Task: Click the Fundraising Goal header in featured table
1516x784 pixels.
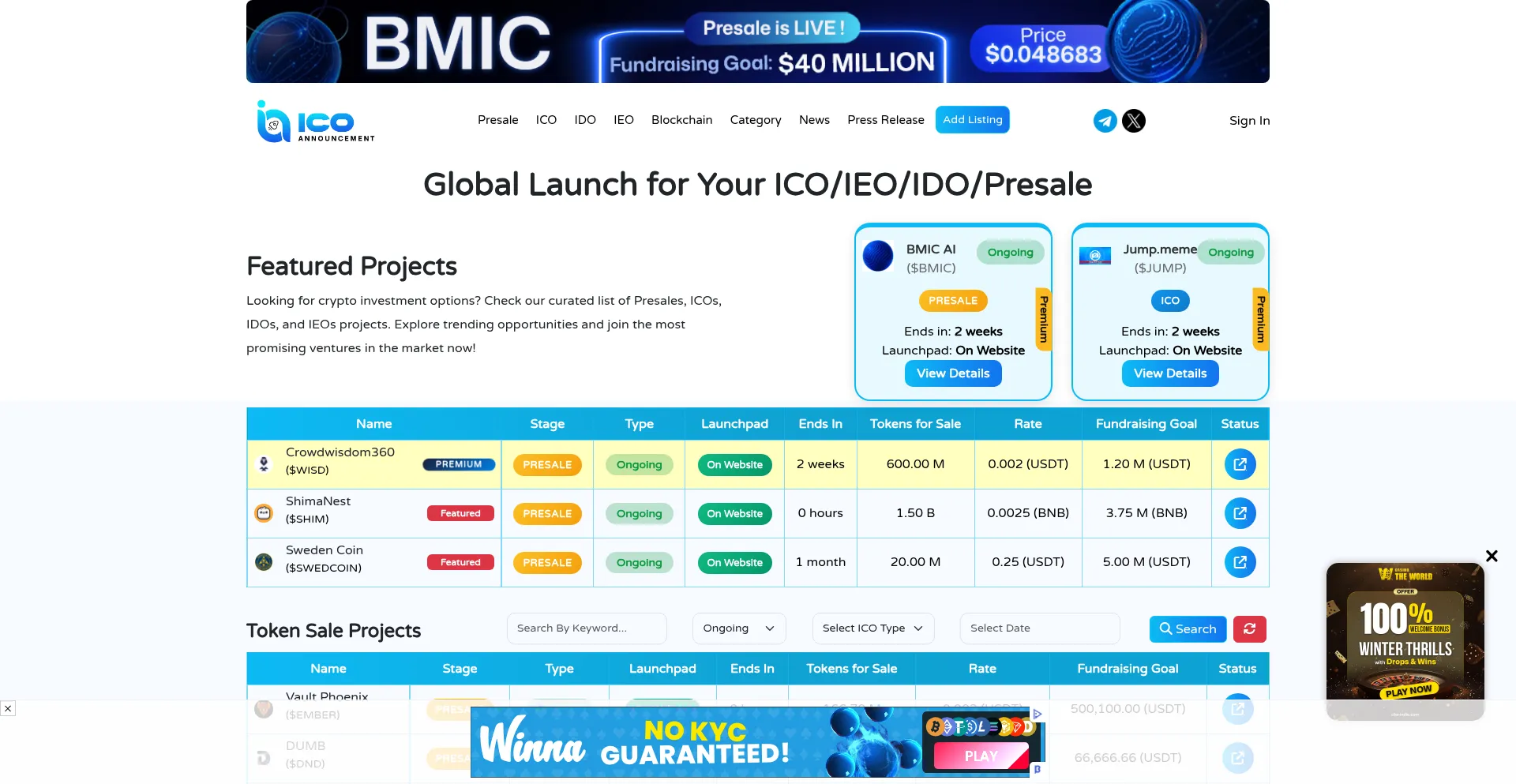Action: 1146,424
